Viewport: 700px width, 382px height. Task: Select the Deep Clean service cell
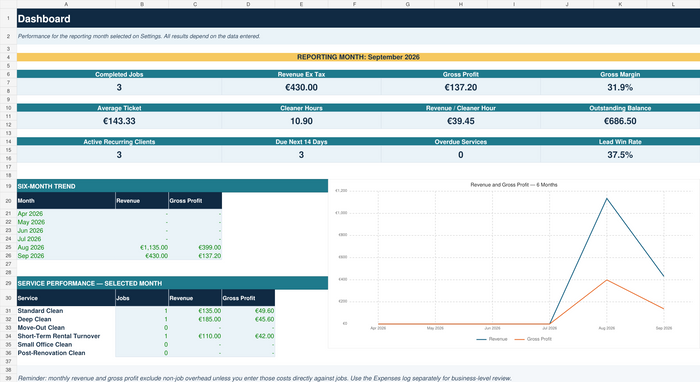pyautogui.click(x=66, y=319)
